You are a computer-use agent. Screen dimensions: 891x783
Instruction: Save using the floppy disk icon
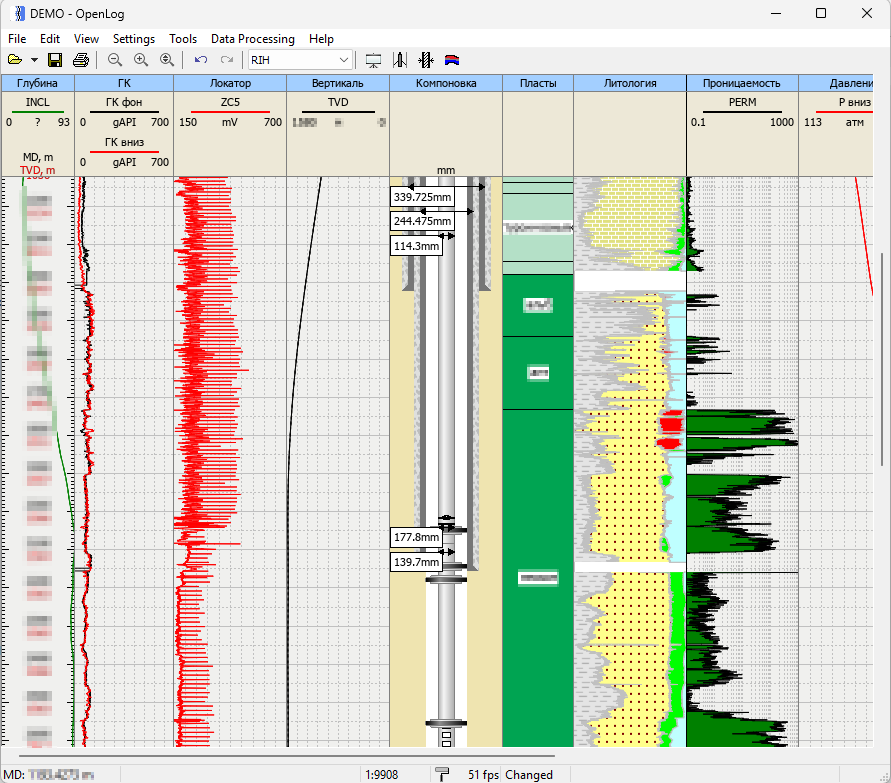coord(55,60)
